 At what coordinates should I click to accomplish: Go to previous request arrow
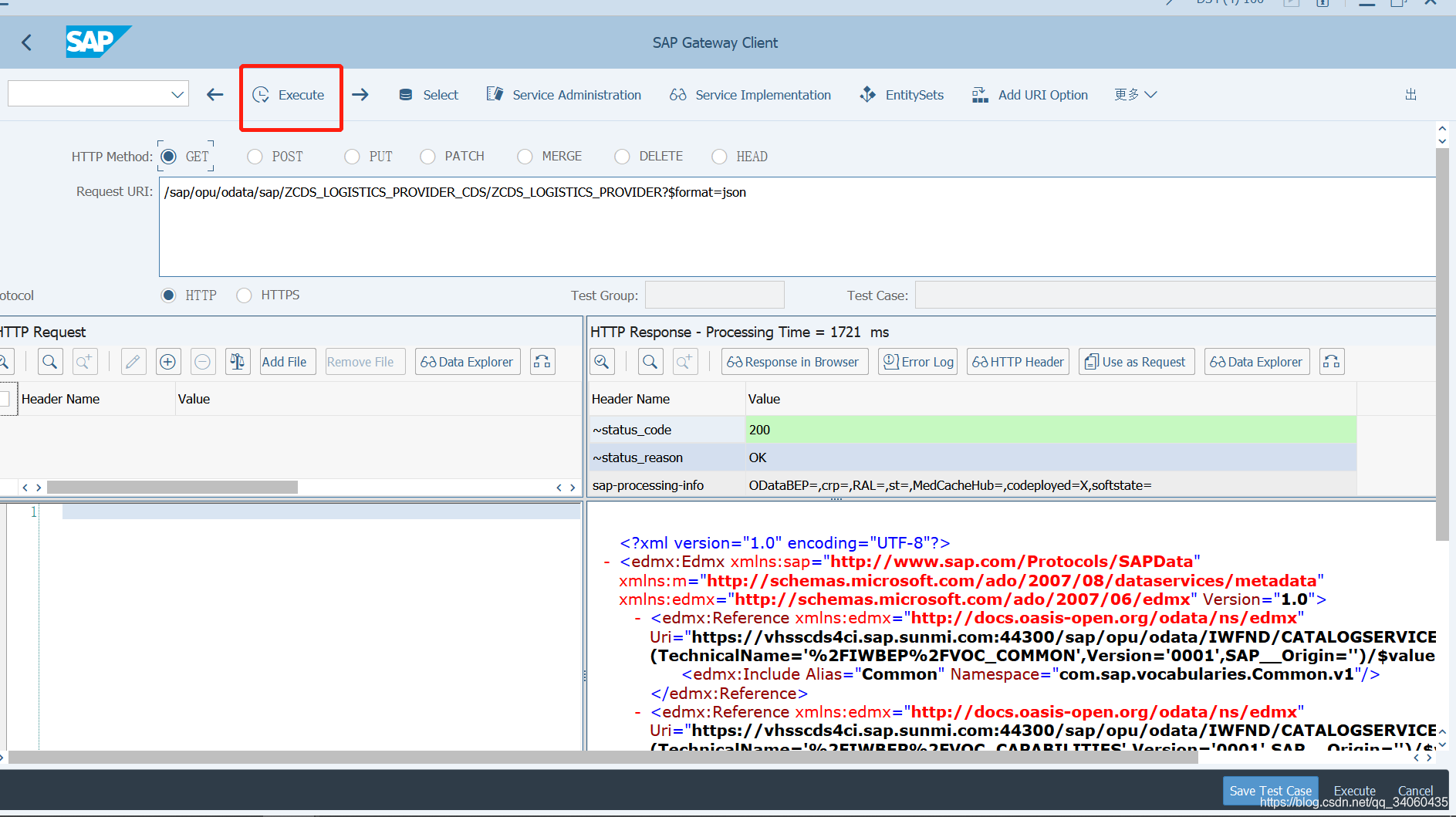coord(215,95)
